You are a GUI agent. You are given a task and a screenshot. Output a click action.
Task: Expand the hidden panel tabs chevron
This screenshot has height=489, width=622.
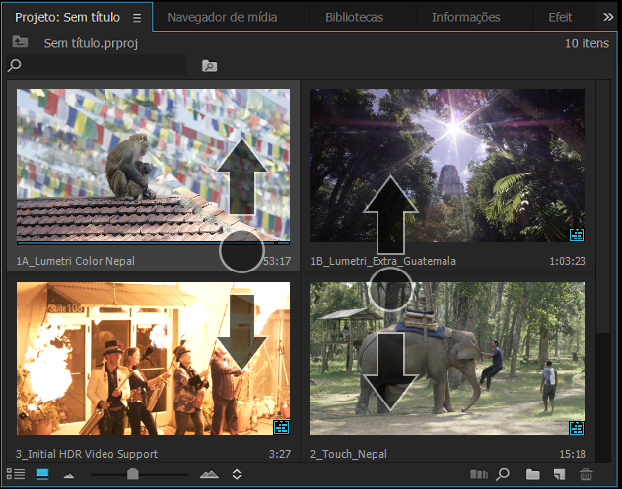(x=608, y=17)
